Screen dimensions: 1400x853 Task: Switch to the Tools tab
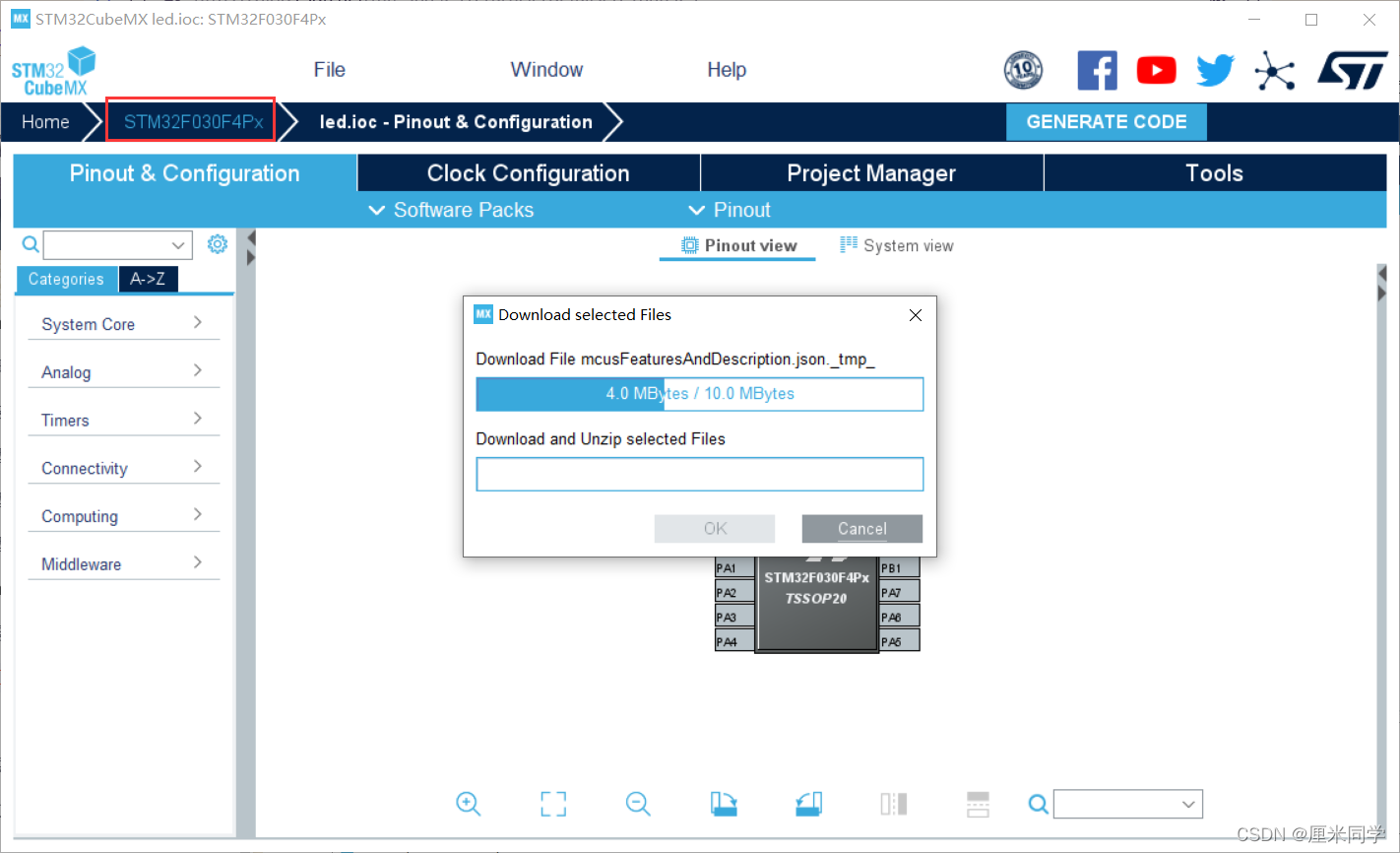pos(1215,173)
